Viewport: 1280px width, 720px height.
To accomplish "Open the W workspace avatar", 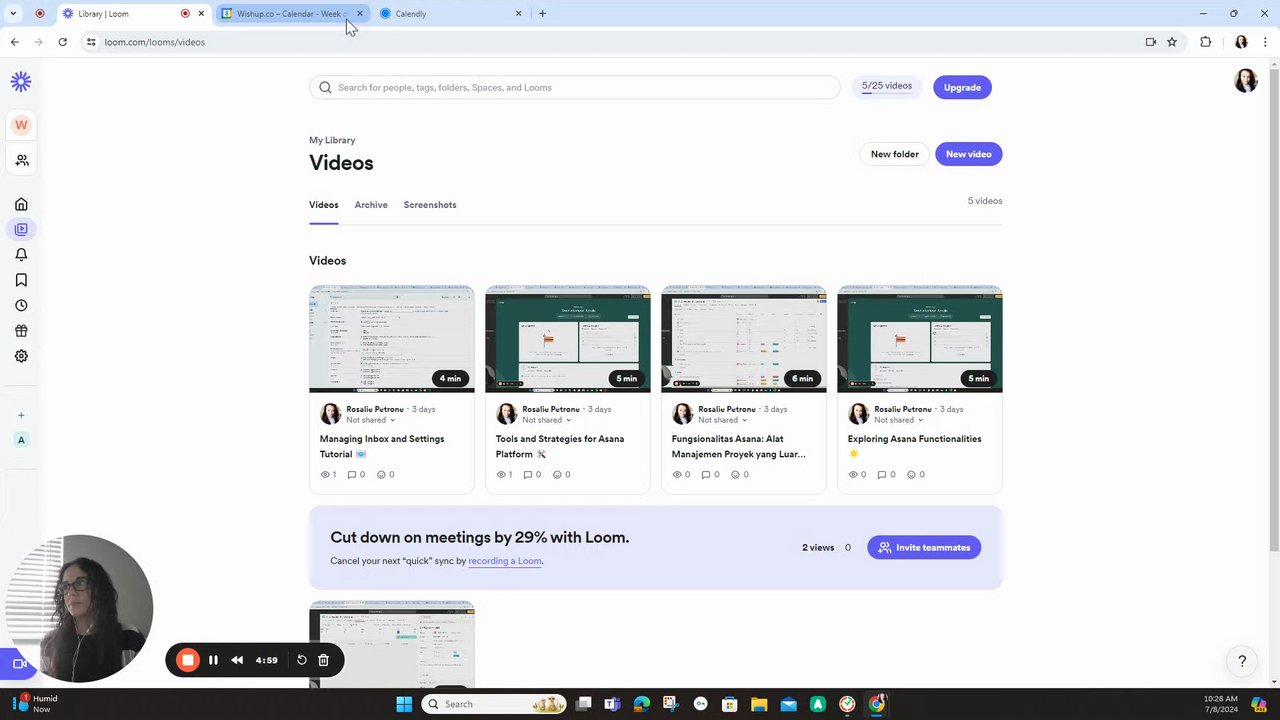I will click(x=21, y=125).
